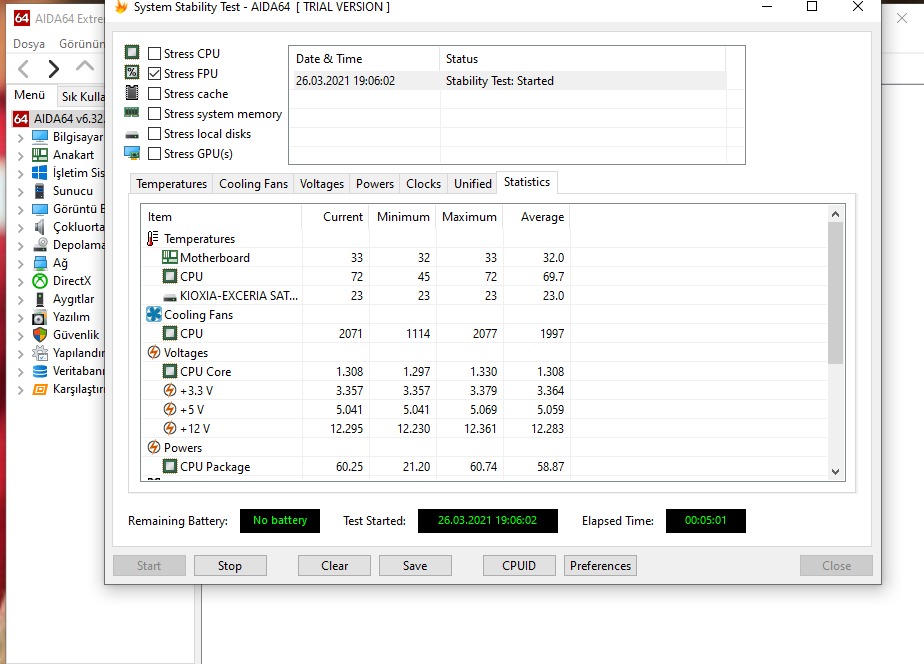Screen dimensions: 924x664
Task: Switch to the Powers tab
Action: [375, 184]
